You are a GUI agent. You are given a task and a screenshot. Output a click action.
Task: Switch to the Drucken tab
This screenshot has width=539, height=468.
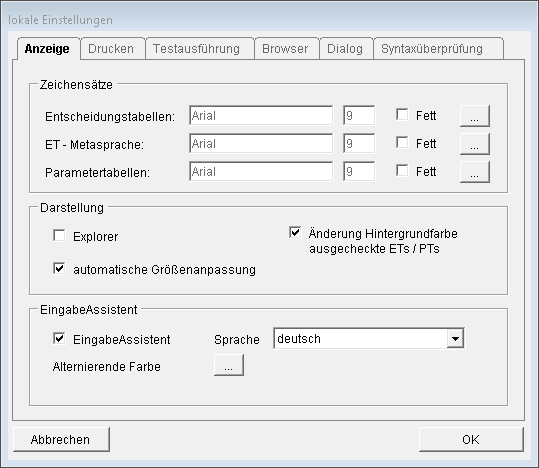coord(113,48)
